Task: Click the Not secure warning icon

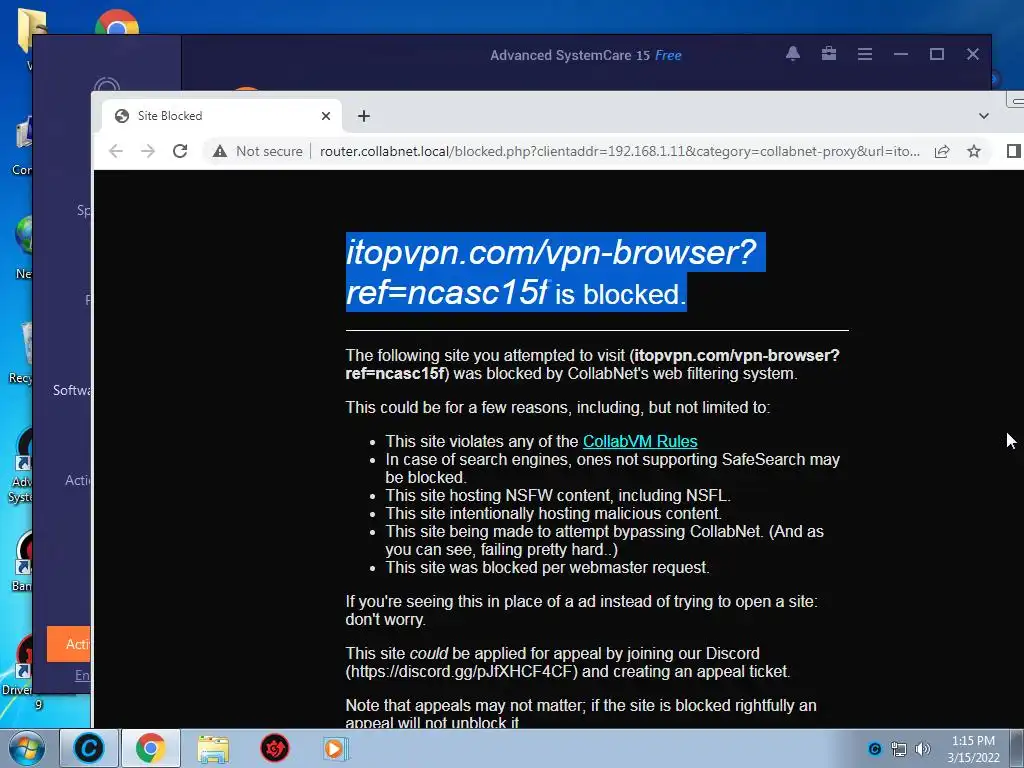Action: 220,152
